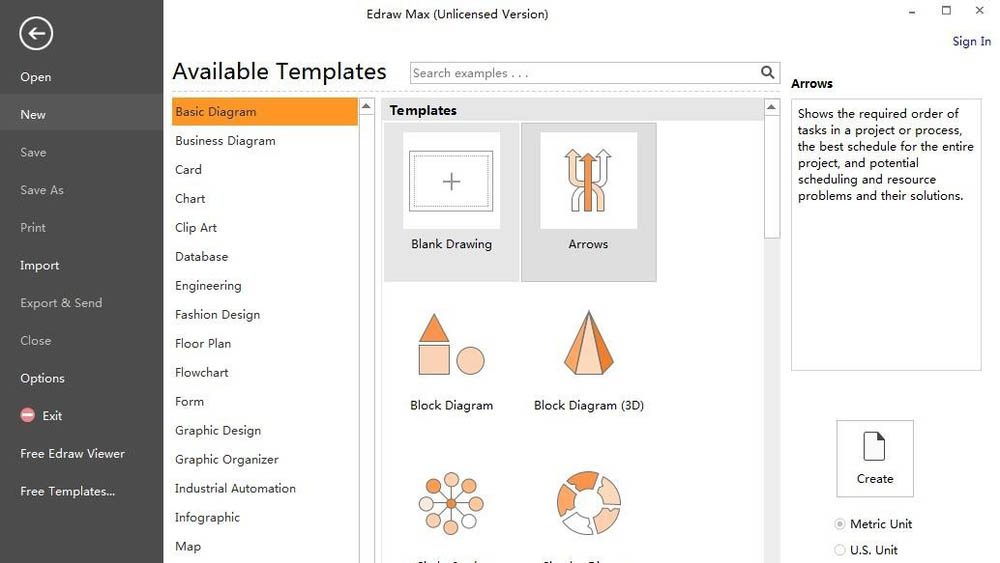Select the Metric Unit radio button
The width and height of the screenshot is (1000, 563).
(839, 524)
